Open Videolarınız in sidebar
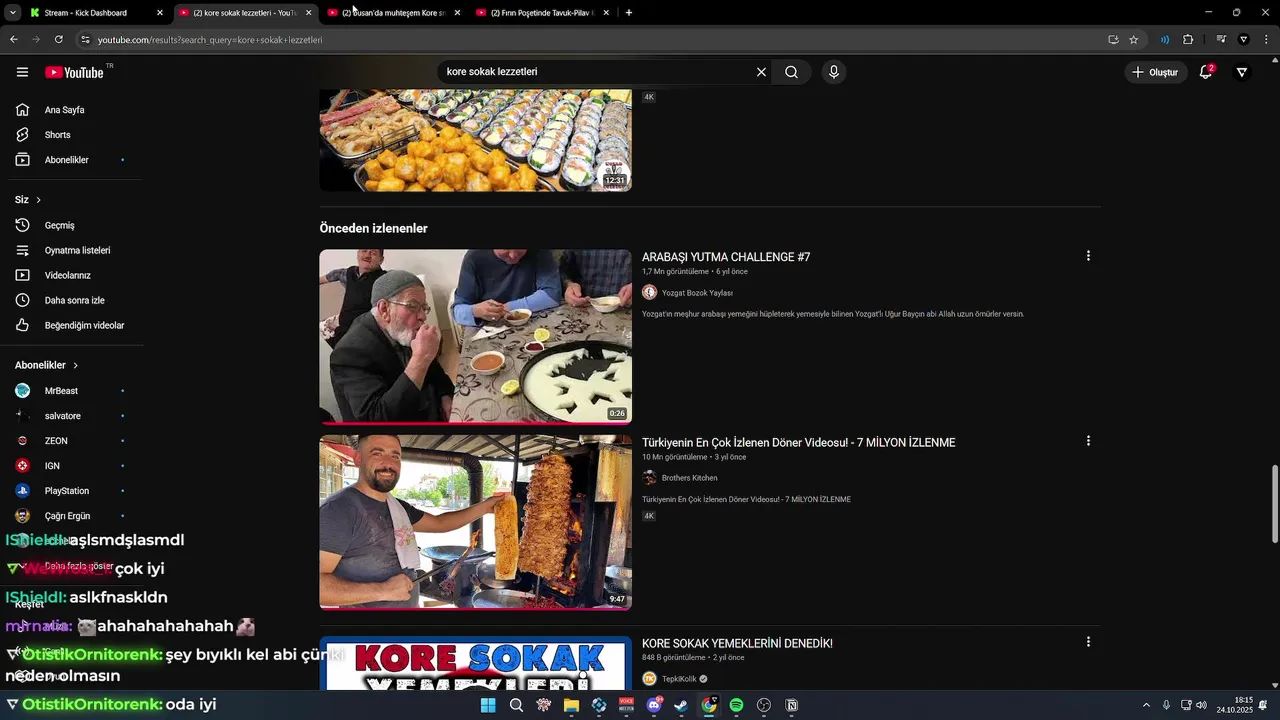1280x720 pixels. pos(65,275)
